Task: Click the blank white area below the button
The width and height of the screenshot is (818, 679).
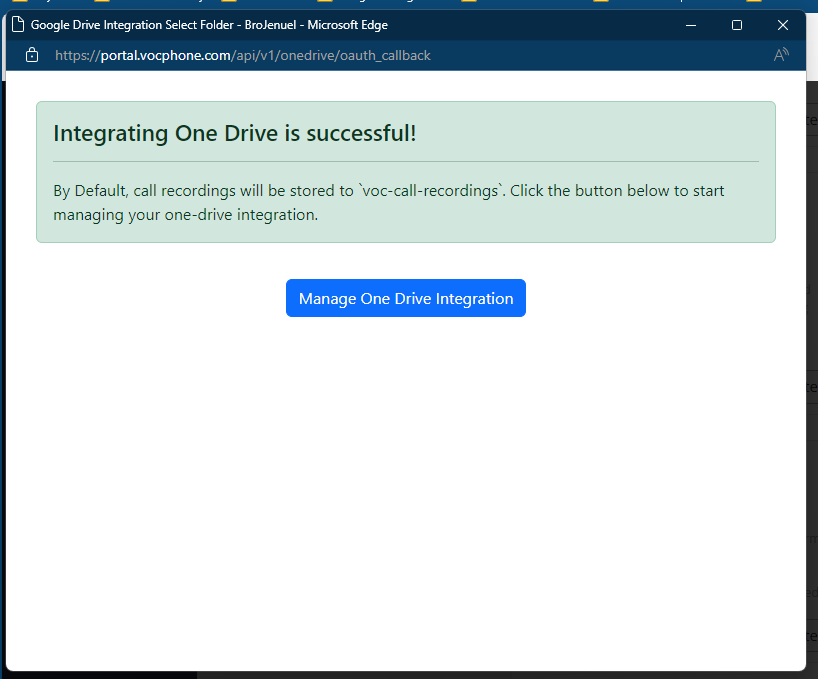Action: tap(405, 480)
